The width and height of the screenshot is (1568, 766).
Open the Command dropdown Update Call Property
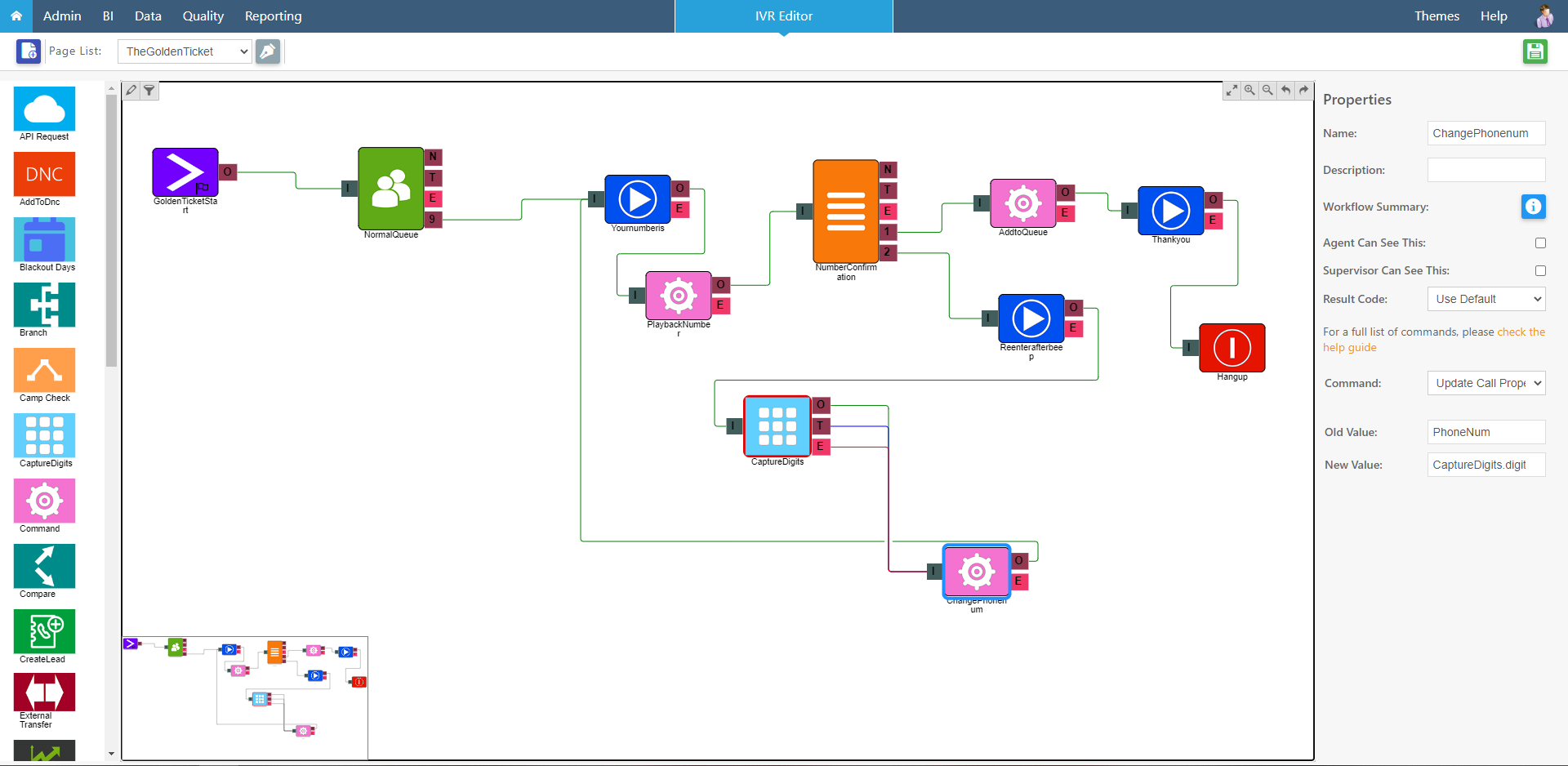pos(1486,383)
